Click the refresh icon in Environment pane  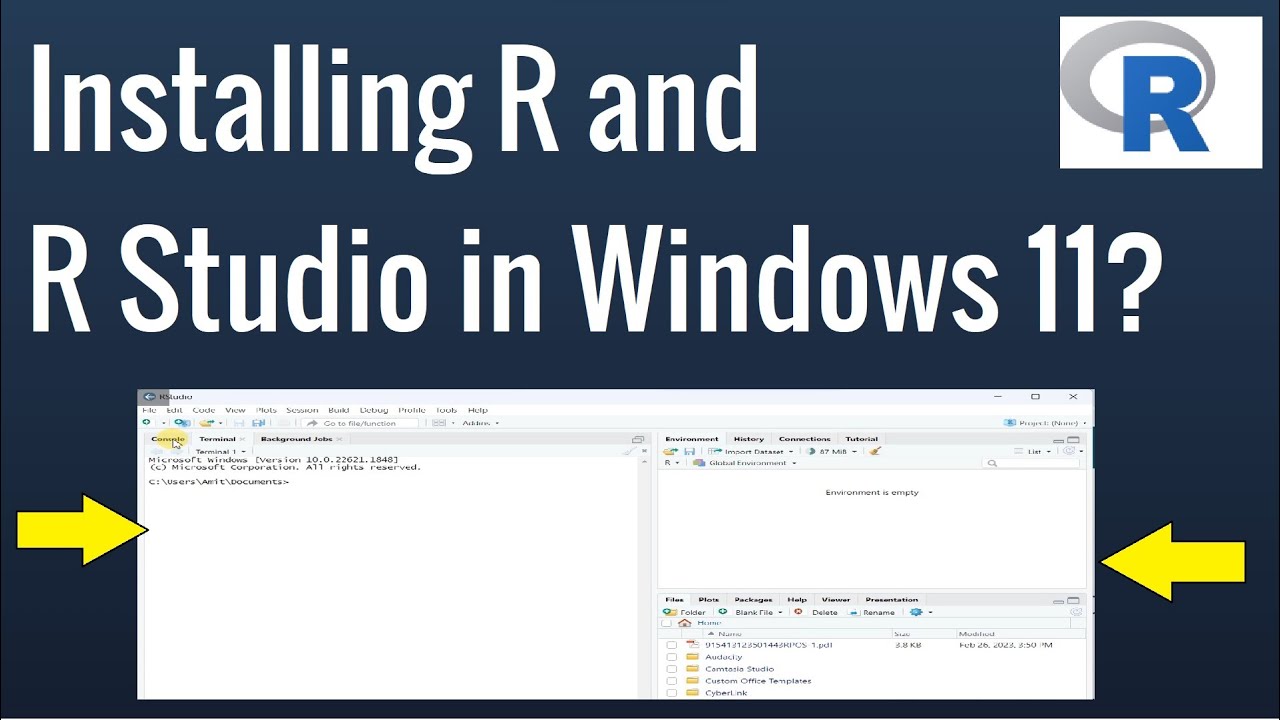click(x=1068, y=451)
